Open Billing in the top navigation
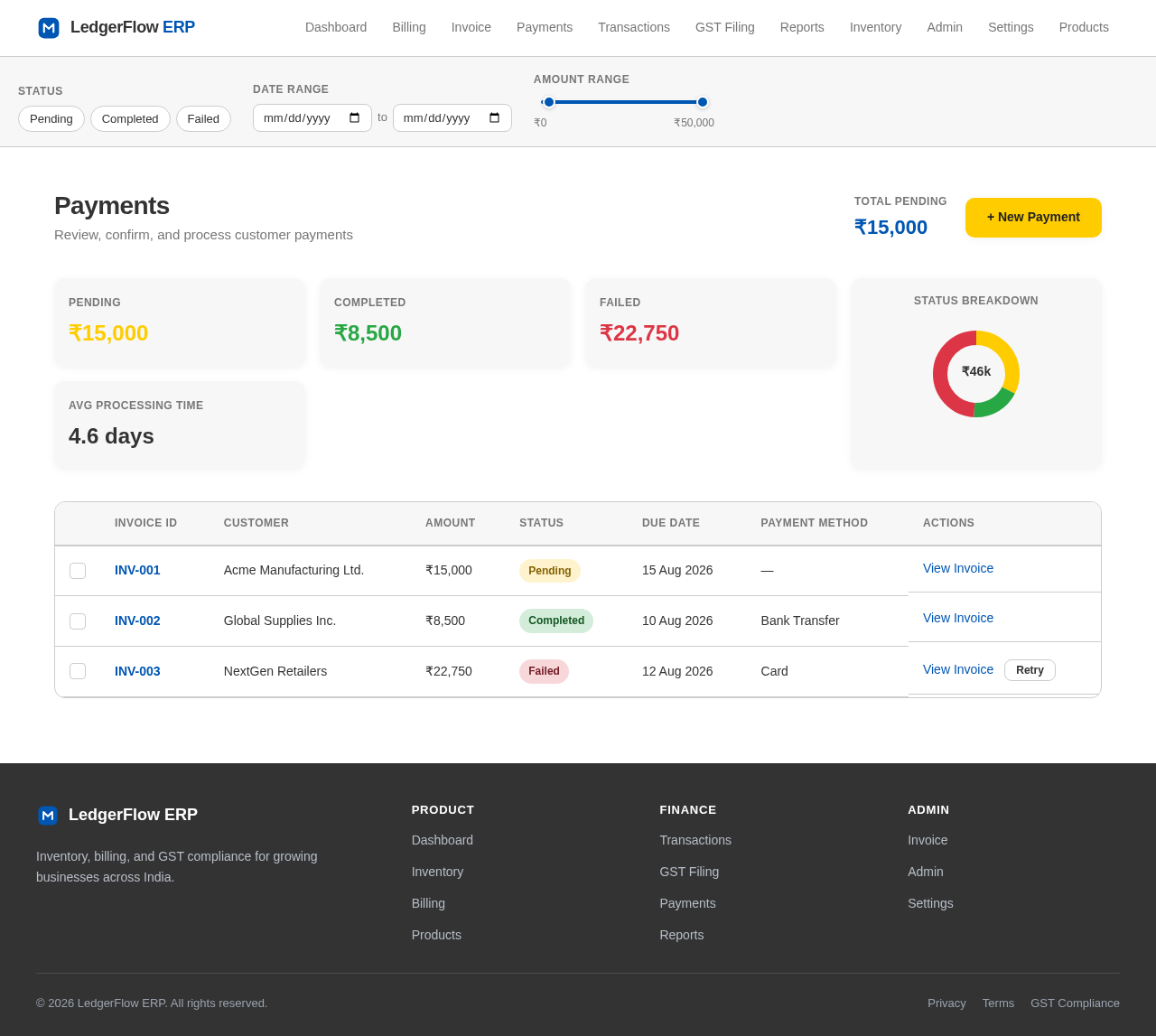 409,27
